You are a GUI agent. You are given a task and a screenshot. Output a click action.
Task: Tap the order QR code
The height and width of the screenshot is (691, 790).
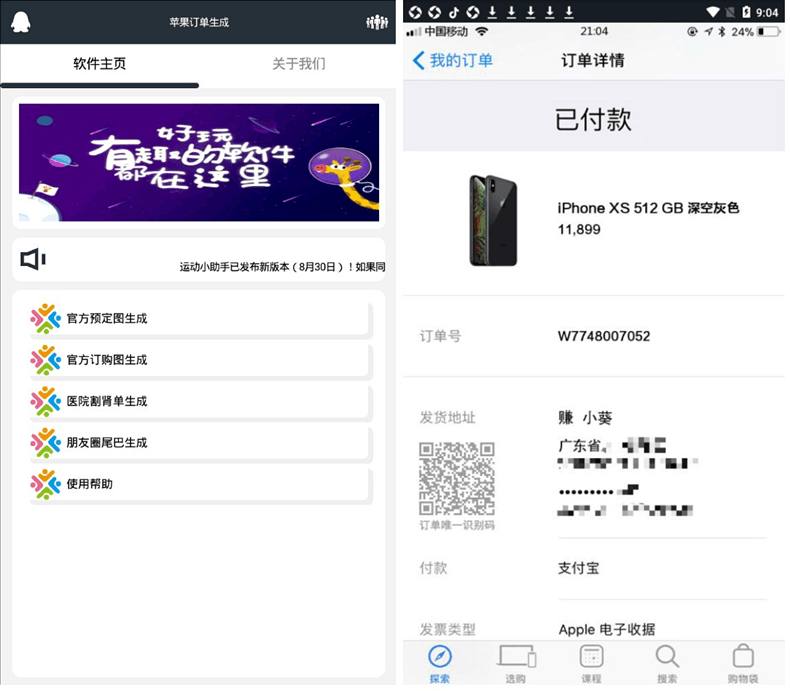point(456,478)
